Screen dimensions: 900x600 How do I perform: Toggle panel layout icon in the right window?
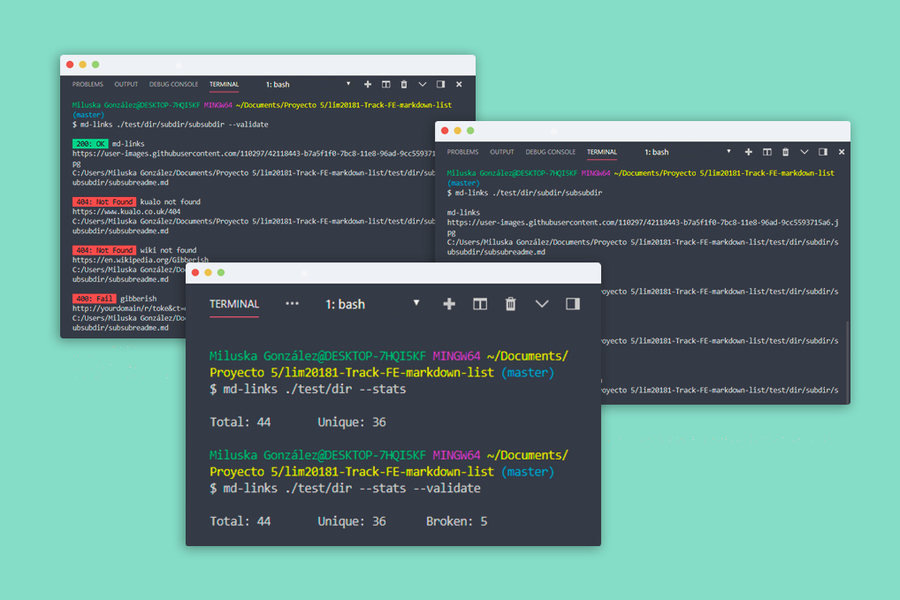pos(823,152)
